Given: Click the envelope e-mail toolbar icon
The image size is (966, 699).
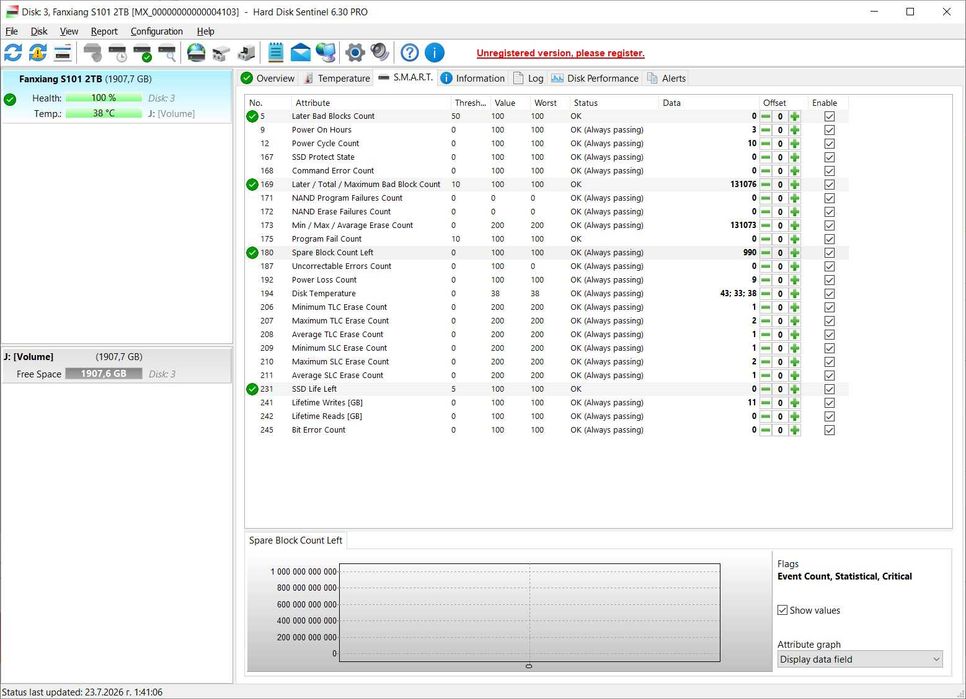Looking at the screenshot, I should click(x=301, y=53).
